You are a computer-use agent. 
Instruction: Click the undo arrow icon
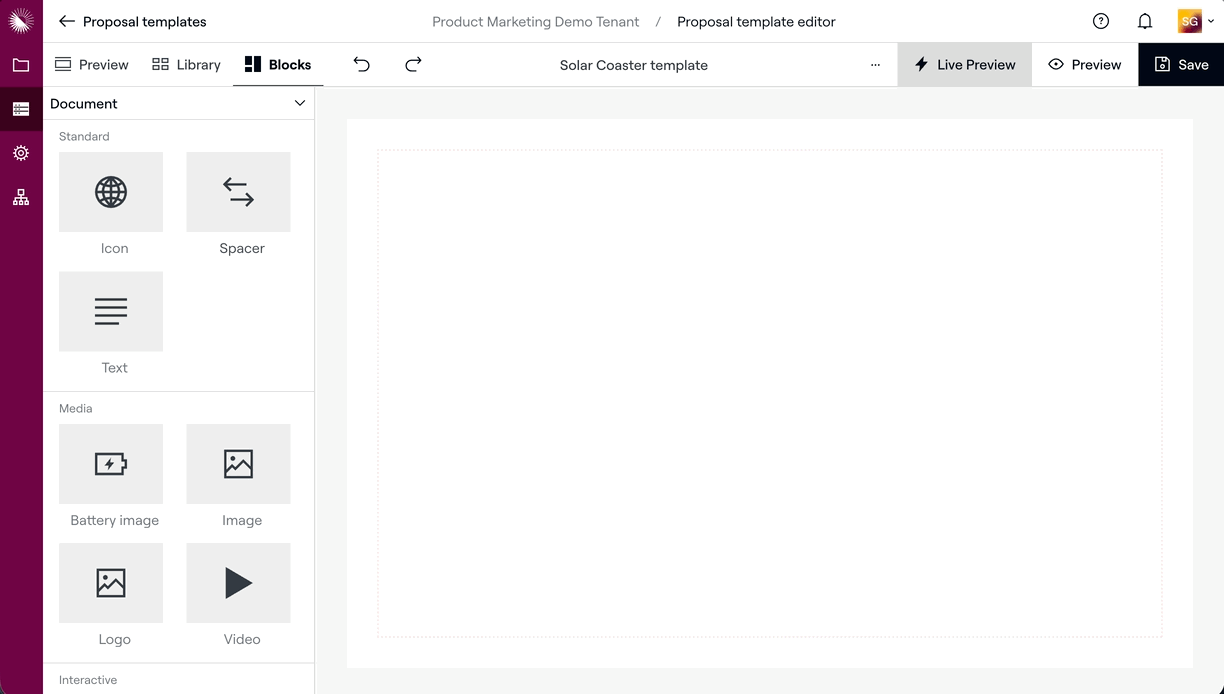click(362, 65)
